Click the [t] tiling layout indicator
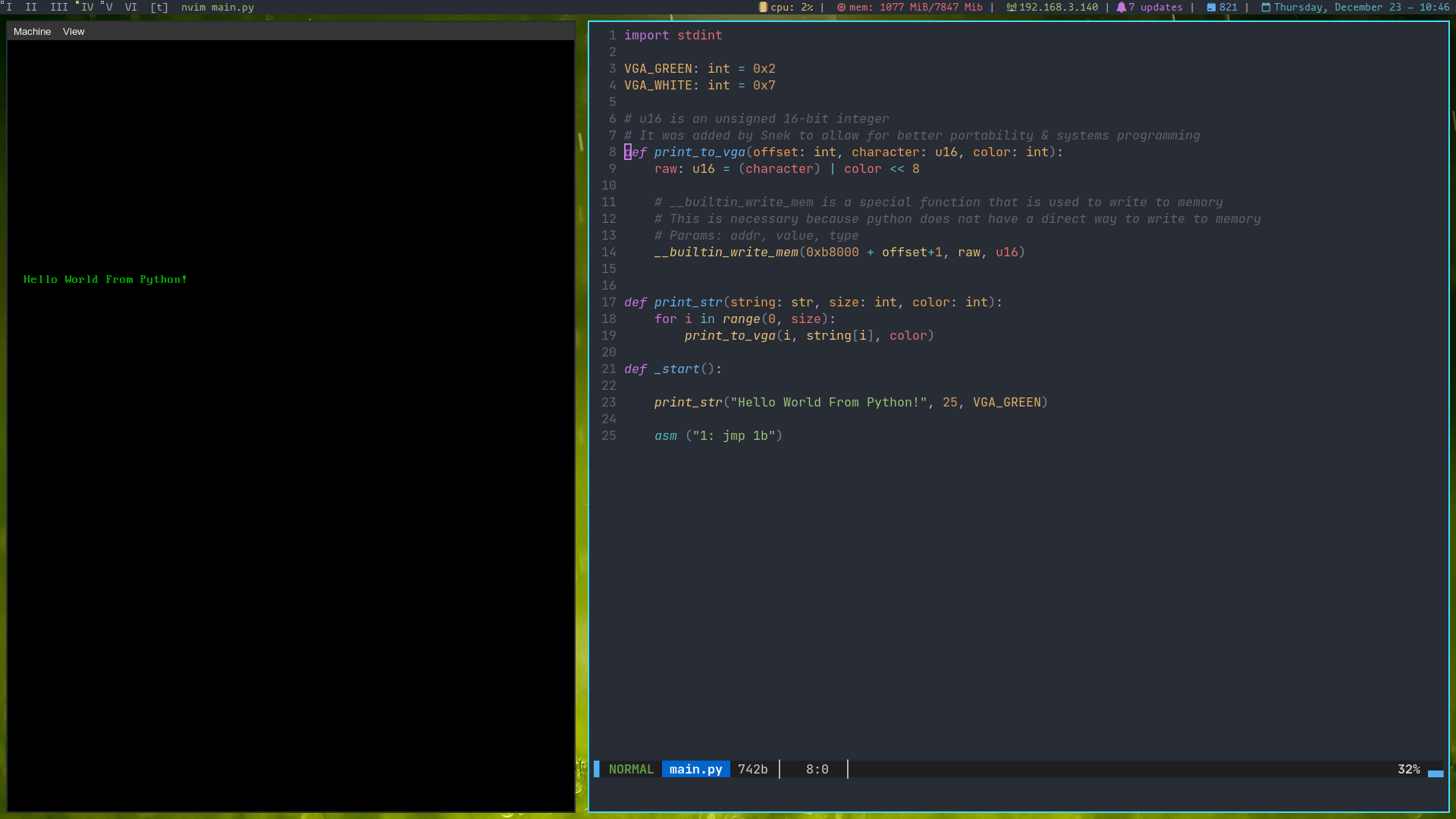 159,7
